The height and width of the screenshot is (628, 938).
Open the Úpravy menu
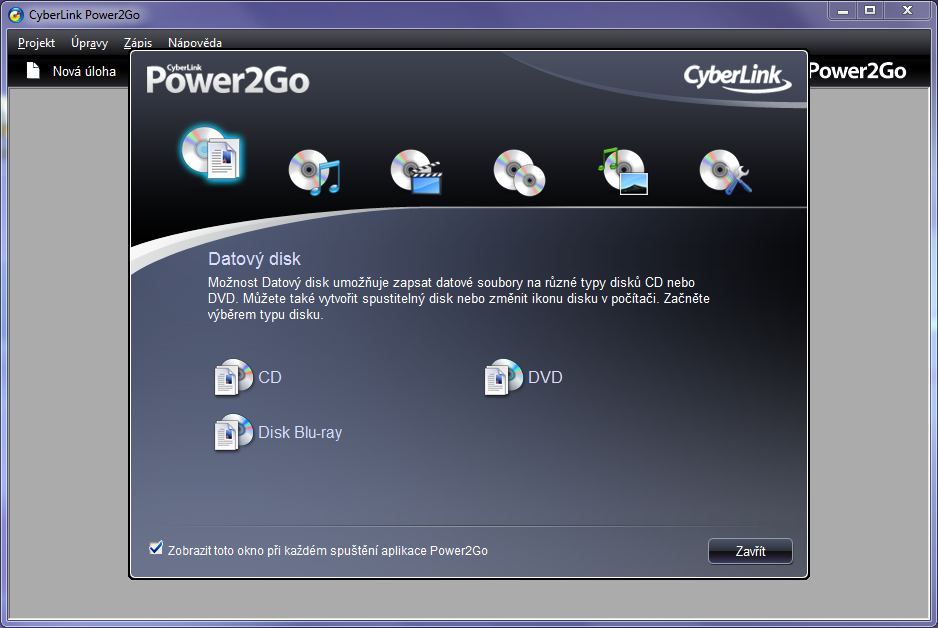tap(89, 43)
